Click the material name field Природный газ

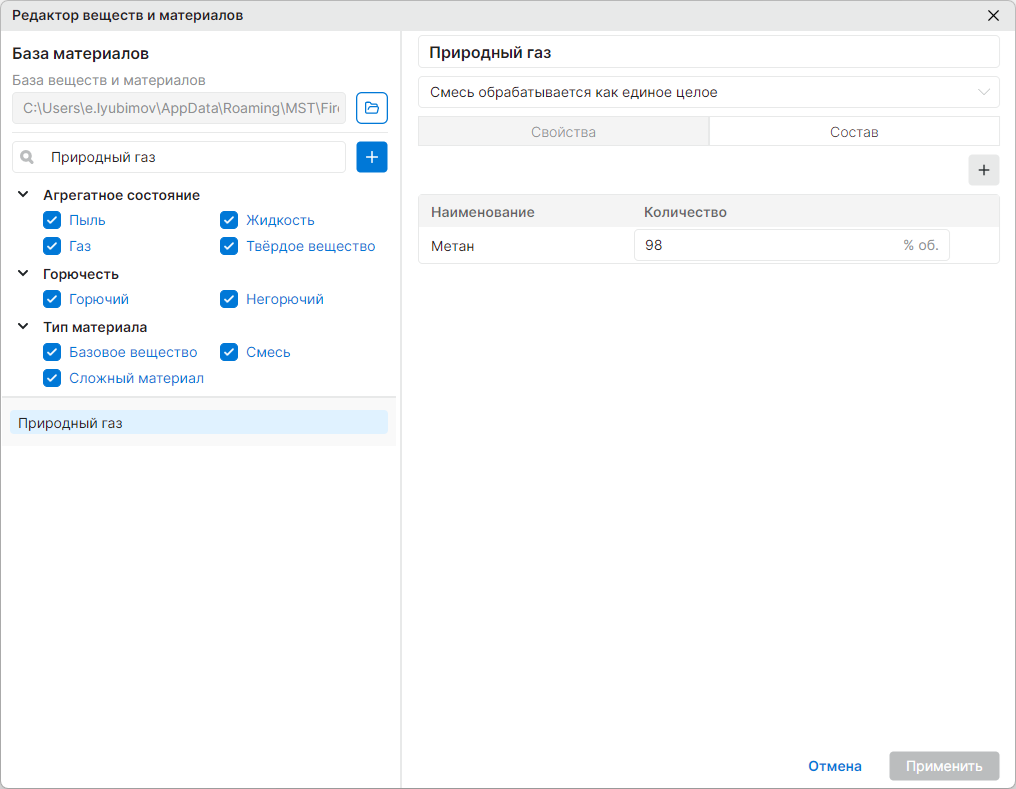[709, 52]
